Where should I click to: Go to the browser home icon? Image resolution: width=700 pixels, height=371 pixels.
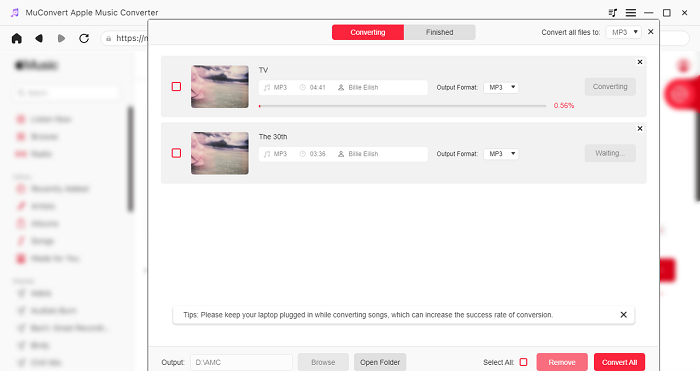tap(17, 38)
